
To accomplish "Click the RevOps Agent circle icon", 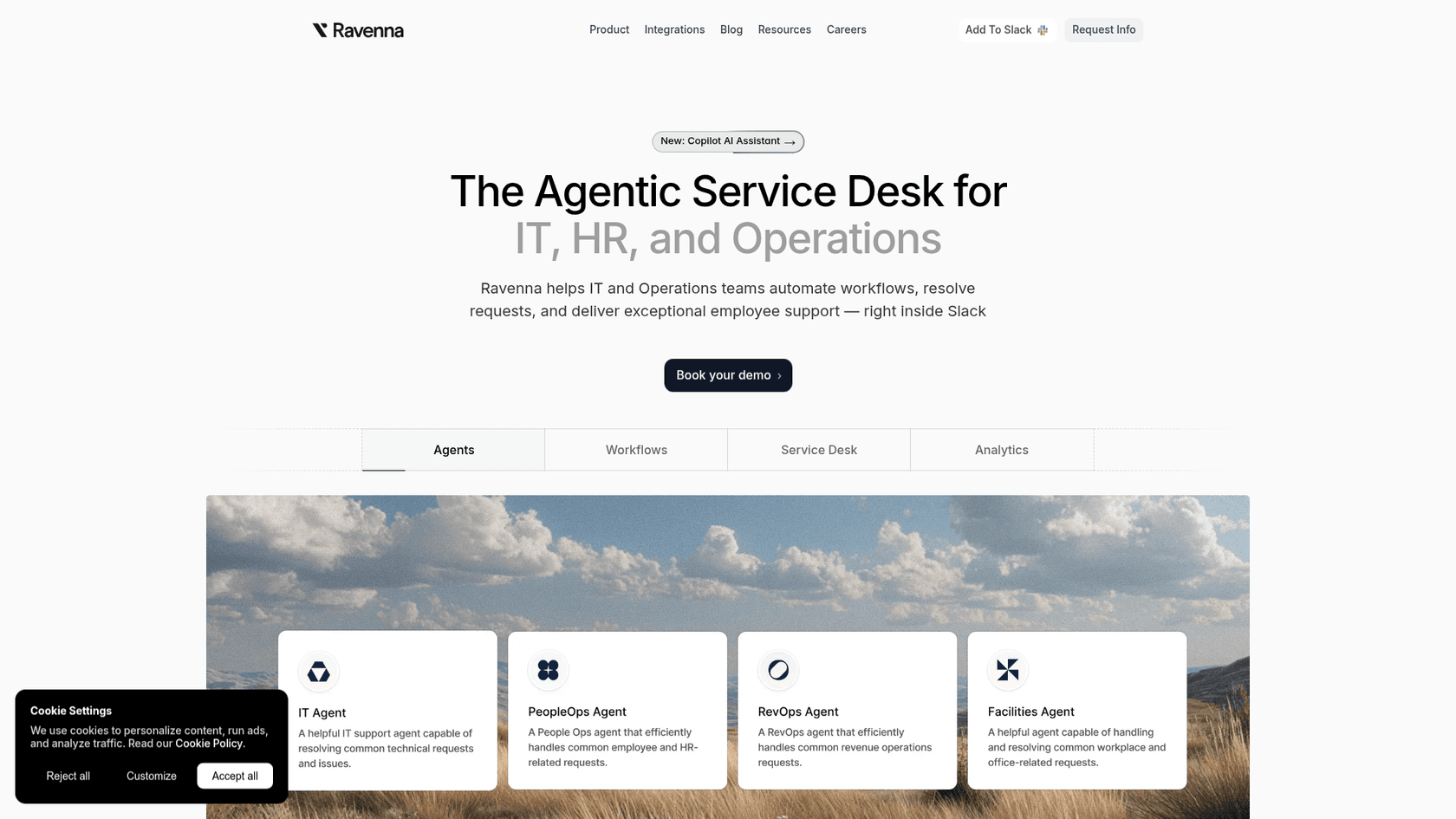I will [x=777, y=670].
